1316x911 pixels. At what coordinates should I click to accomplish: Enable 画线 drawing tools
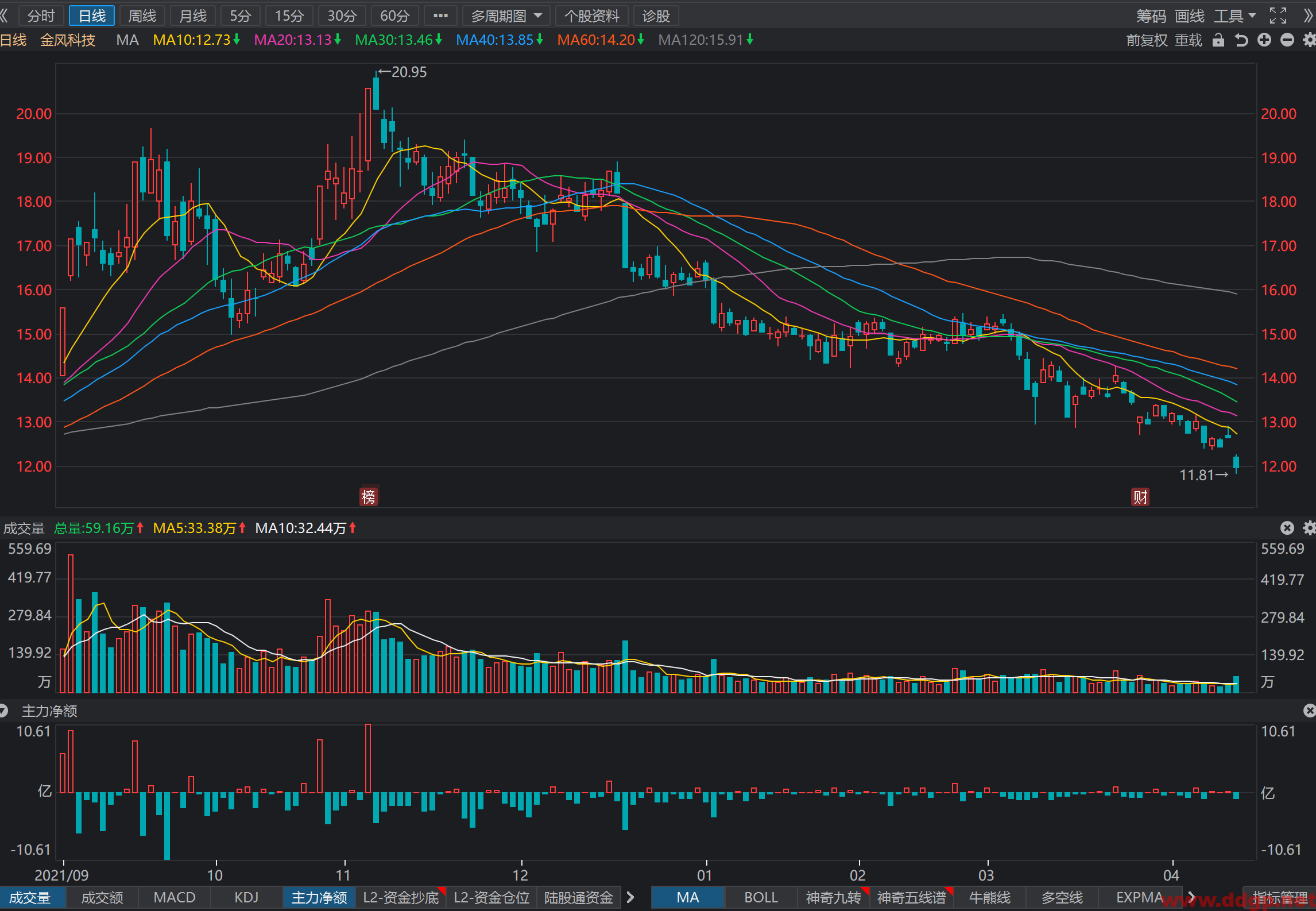pyautogui.click(x=1189, y=16)
